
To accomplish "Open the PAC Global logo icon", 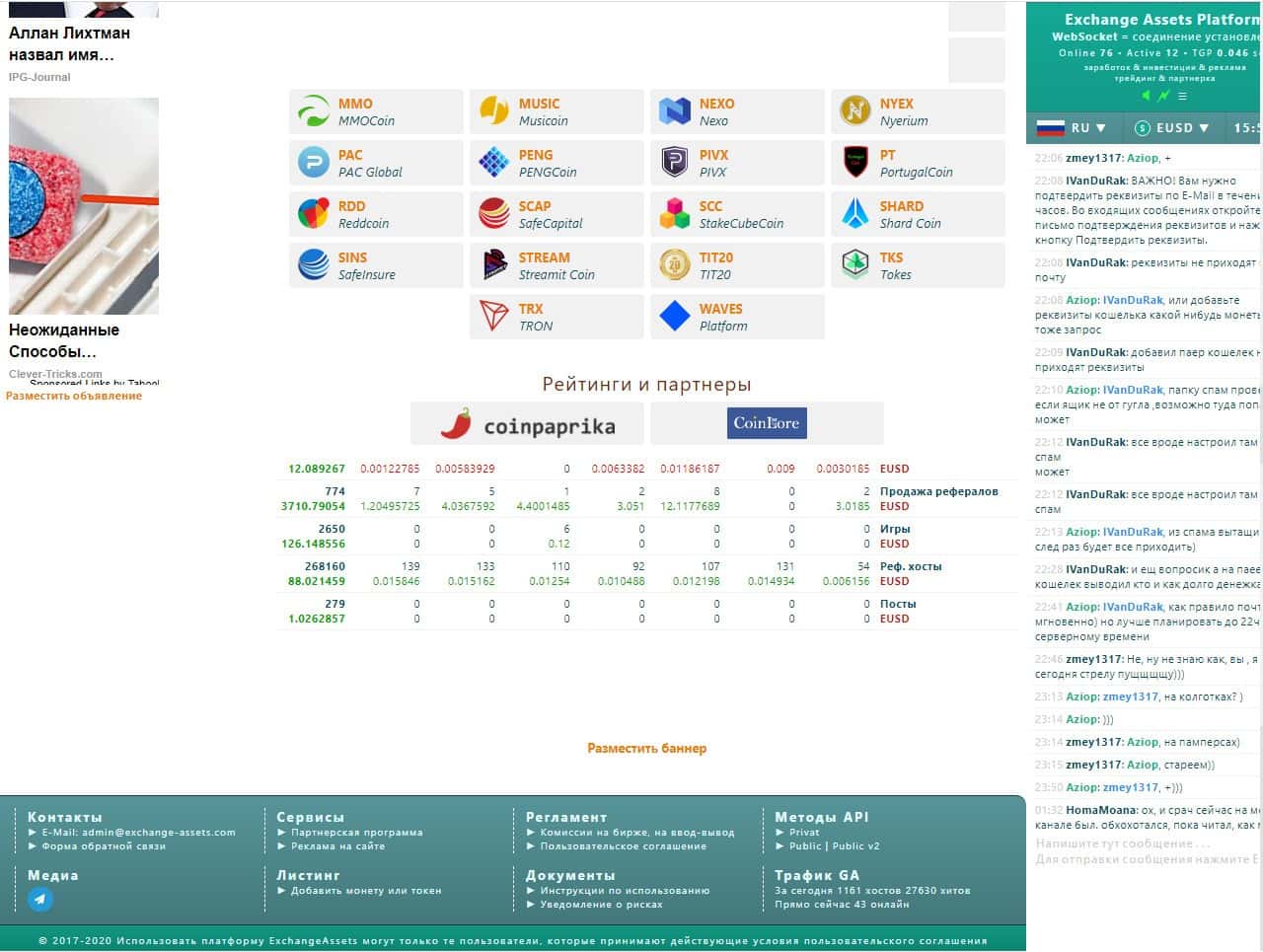I will click(x=314, y=163).
